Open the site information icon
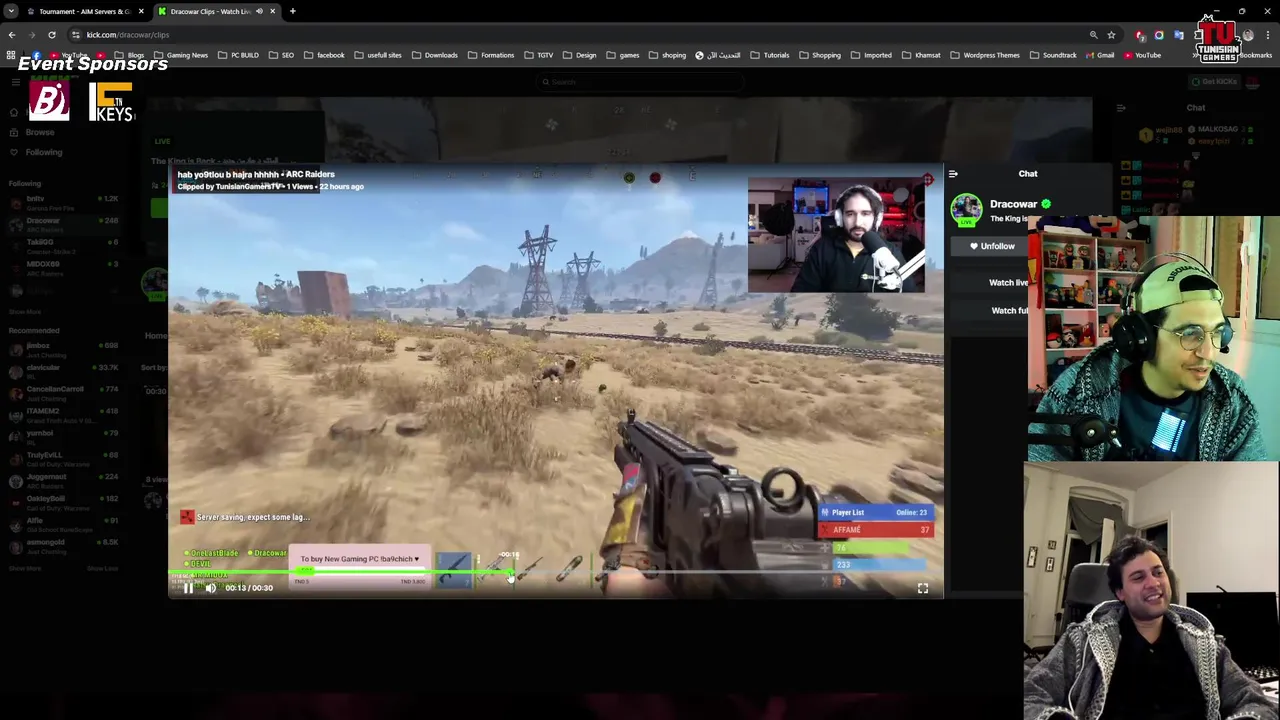 point(76,35)
